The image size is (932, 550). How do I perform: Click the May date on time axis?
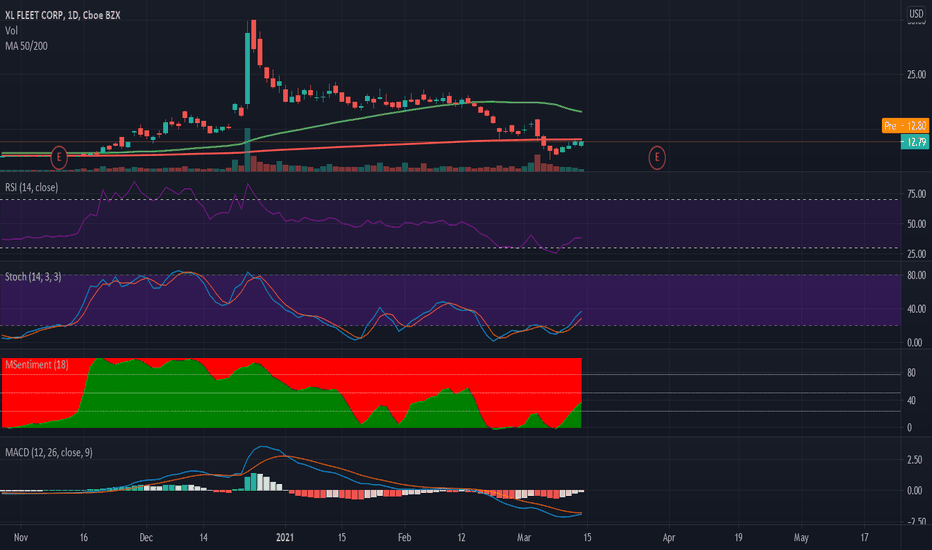tap(801, 538)
